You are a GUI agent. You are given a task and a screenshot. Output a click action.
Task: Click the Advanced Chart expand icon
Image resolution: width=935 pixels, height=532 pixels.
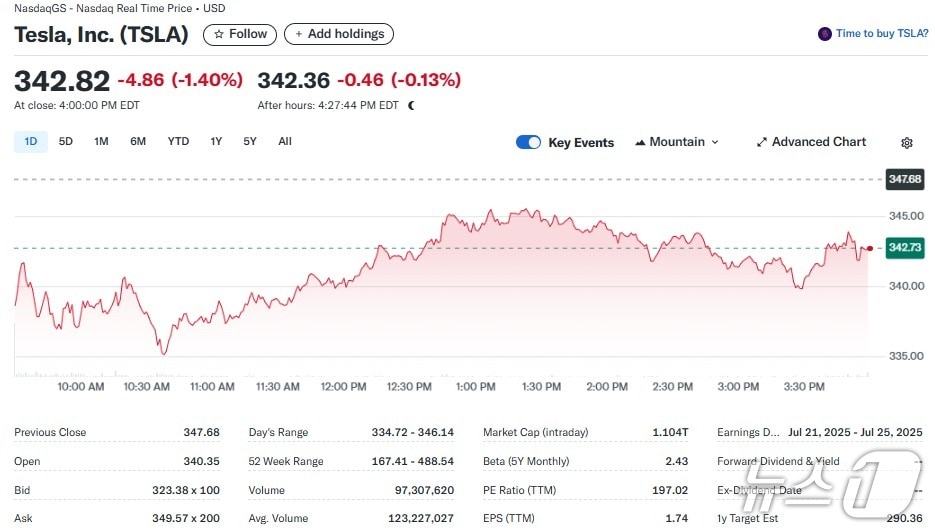point(762,142)
